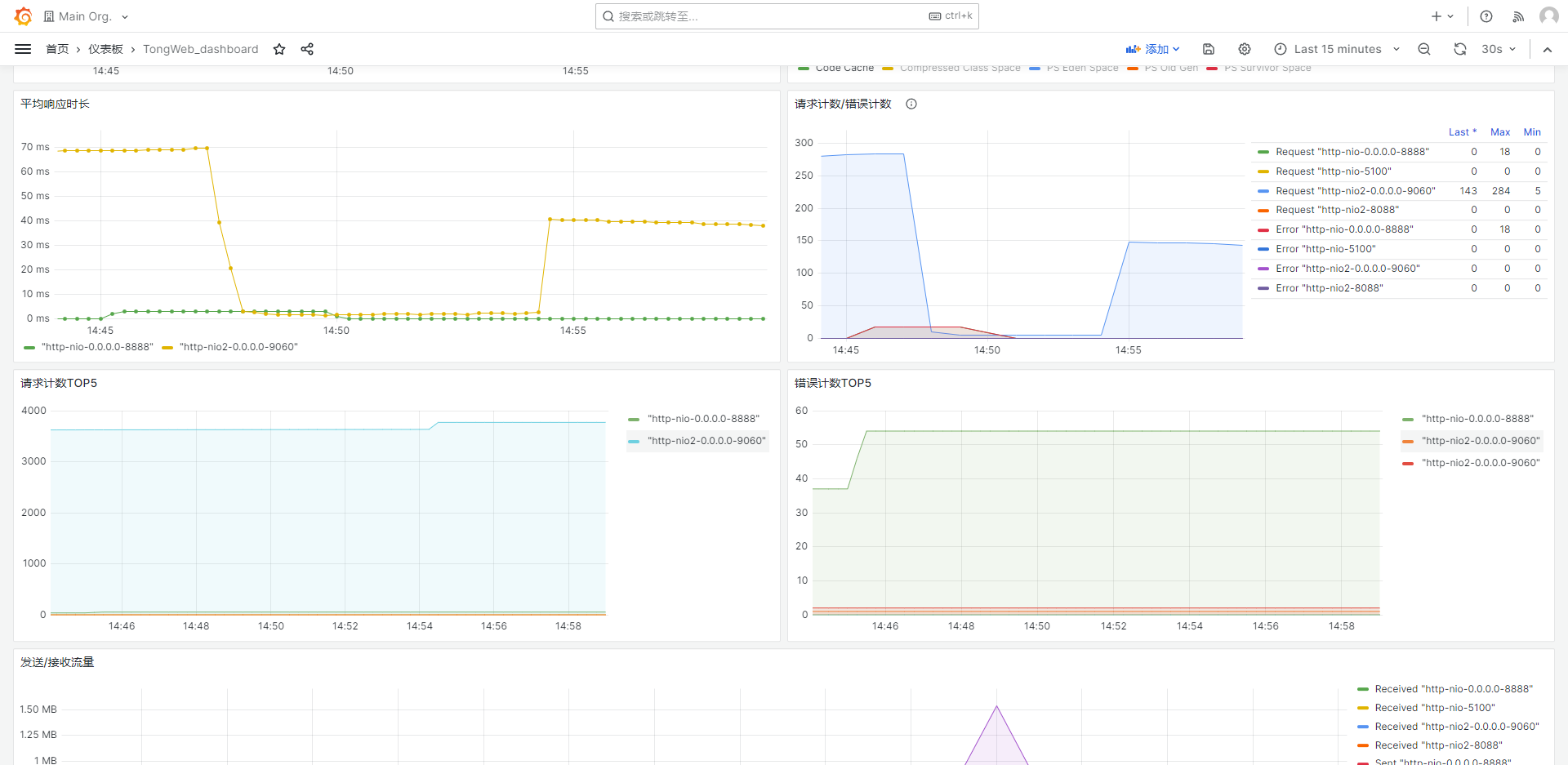
Task: Toggle "http-nio-0.0.0.0-8888" in 请求计数TOP5 legend
Action: pyautogui.click(x=703, y=419)
